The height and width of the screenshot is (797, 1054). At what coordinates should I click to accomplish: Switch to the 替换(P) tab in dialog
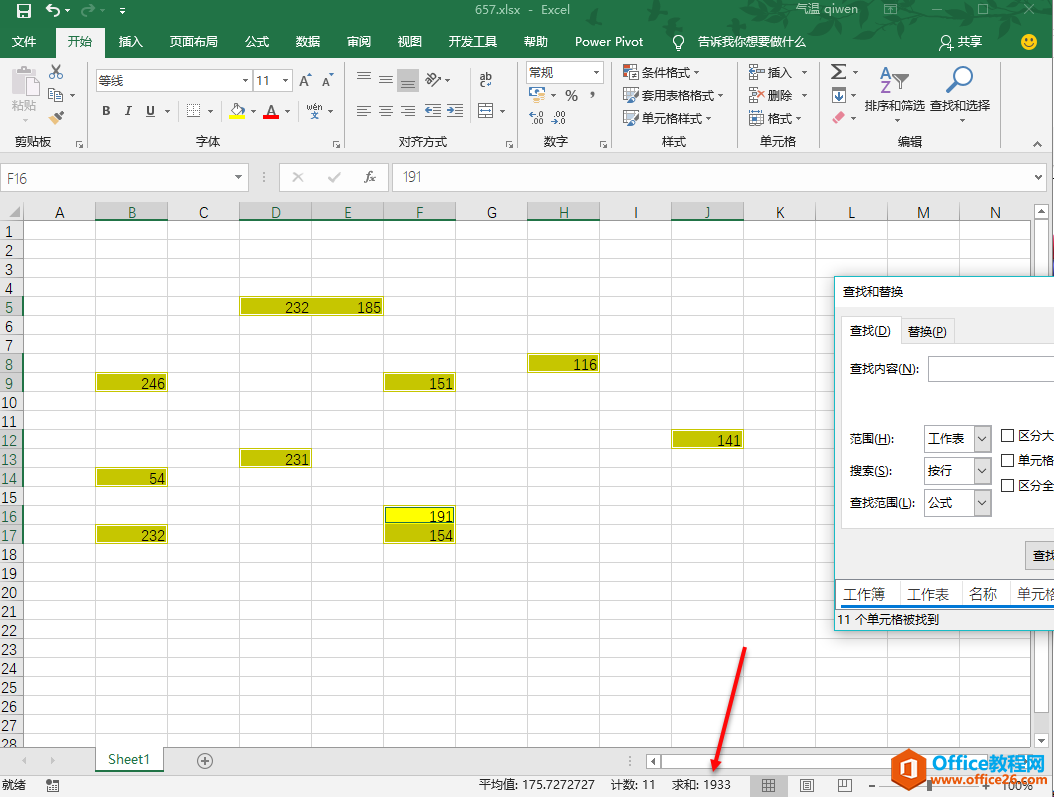point(927,331)
